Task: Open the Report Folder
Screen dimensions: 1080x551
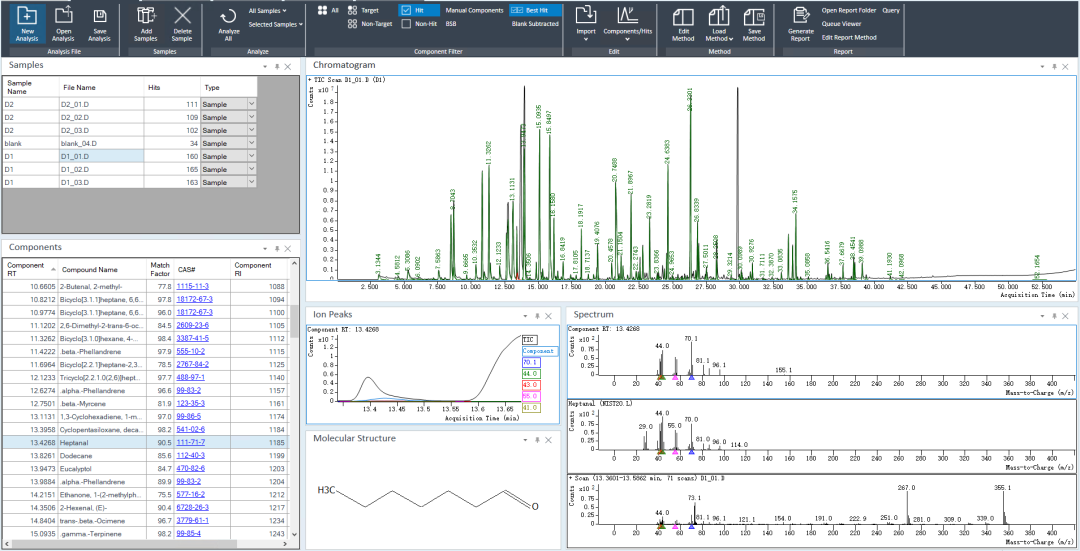Action: pyautogui.click(x=849, y=10)
